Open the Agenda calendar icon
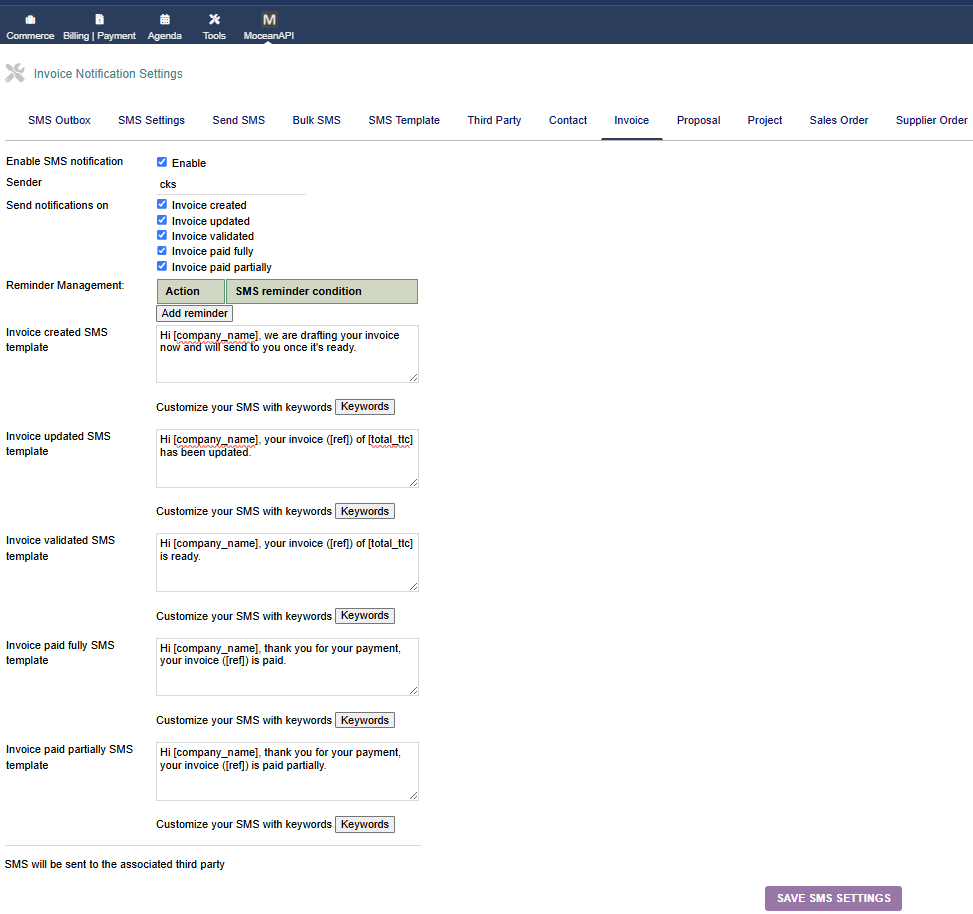The height and width of the screenshot is (914, 973). [165, 20]
